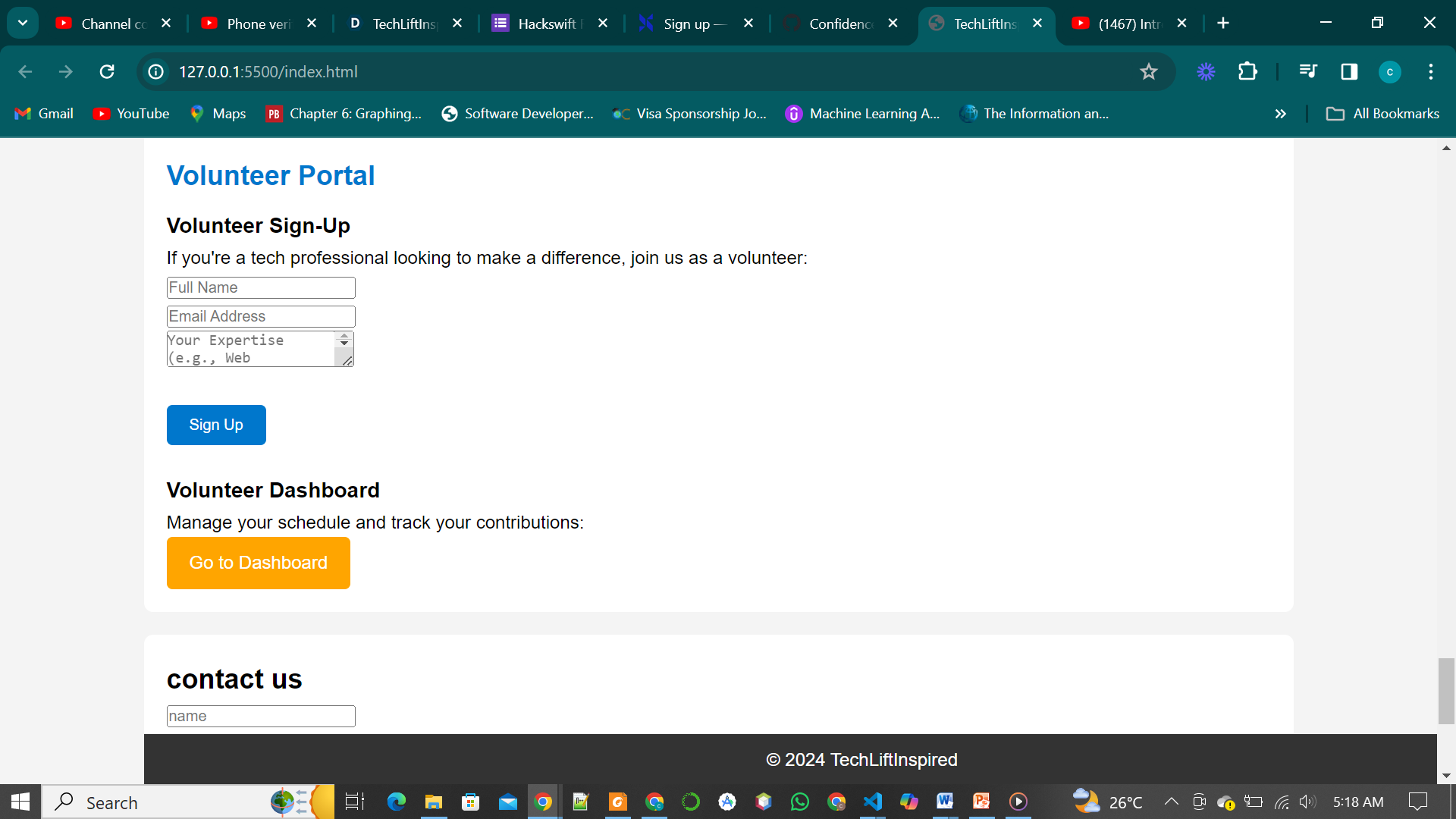Bookmark this page with star icon
1456x819 pixels.
click(1148, 71)
